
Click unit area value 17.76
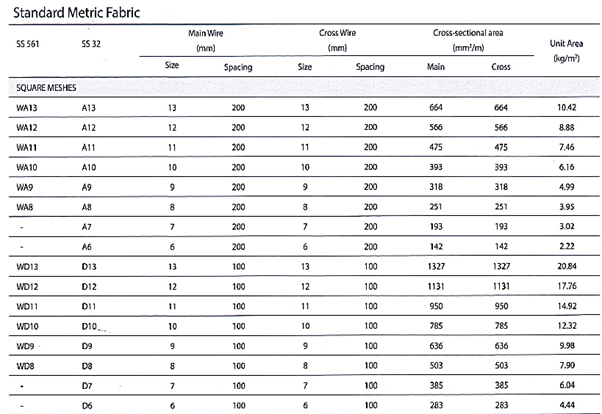point(565,286)
